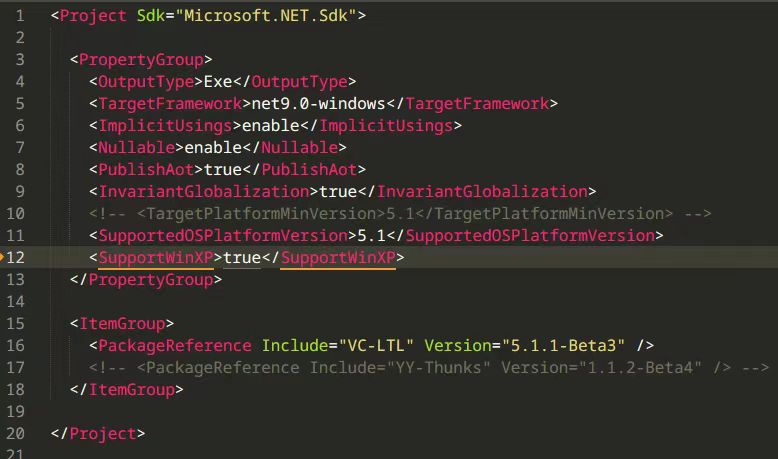Click the Exe value in OutputType

[219, 82]
